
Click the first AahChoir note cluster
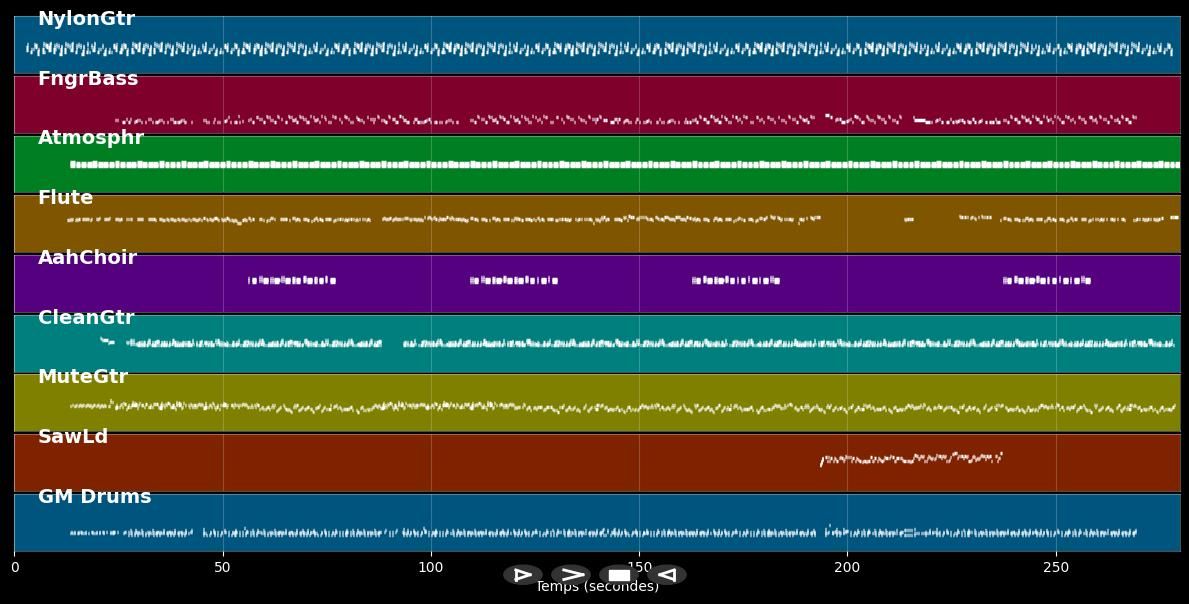[292, 281]
